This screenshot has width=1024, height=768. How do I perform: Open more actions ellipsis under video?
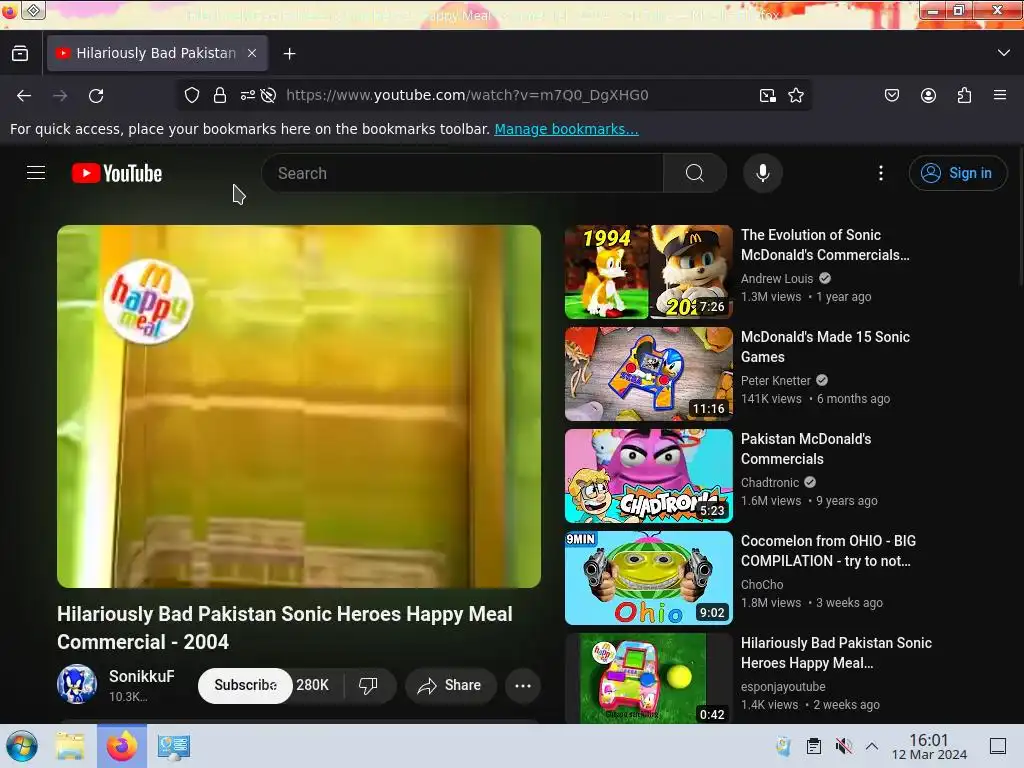523,685
